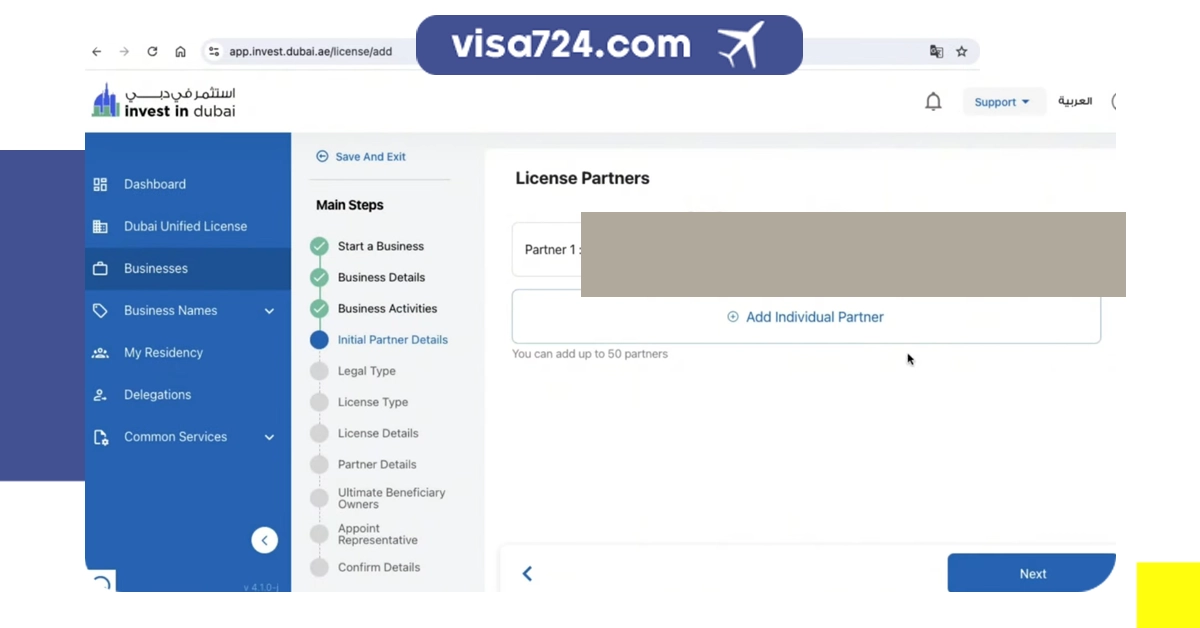Click the Dubai Unified License building icon
The image size is (1200, 628).
[x=100, y=226]
